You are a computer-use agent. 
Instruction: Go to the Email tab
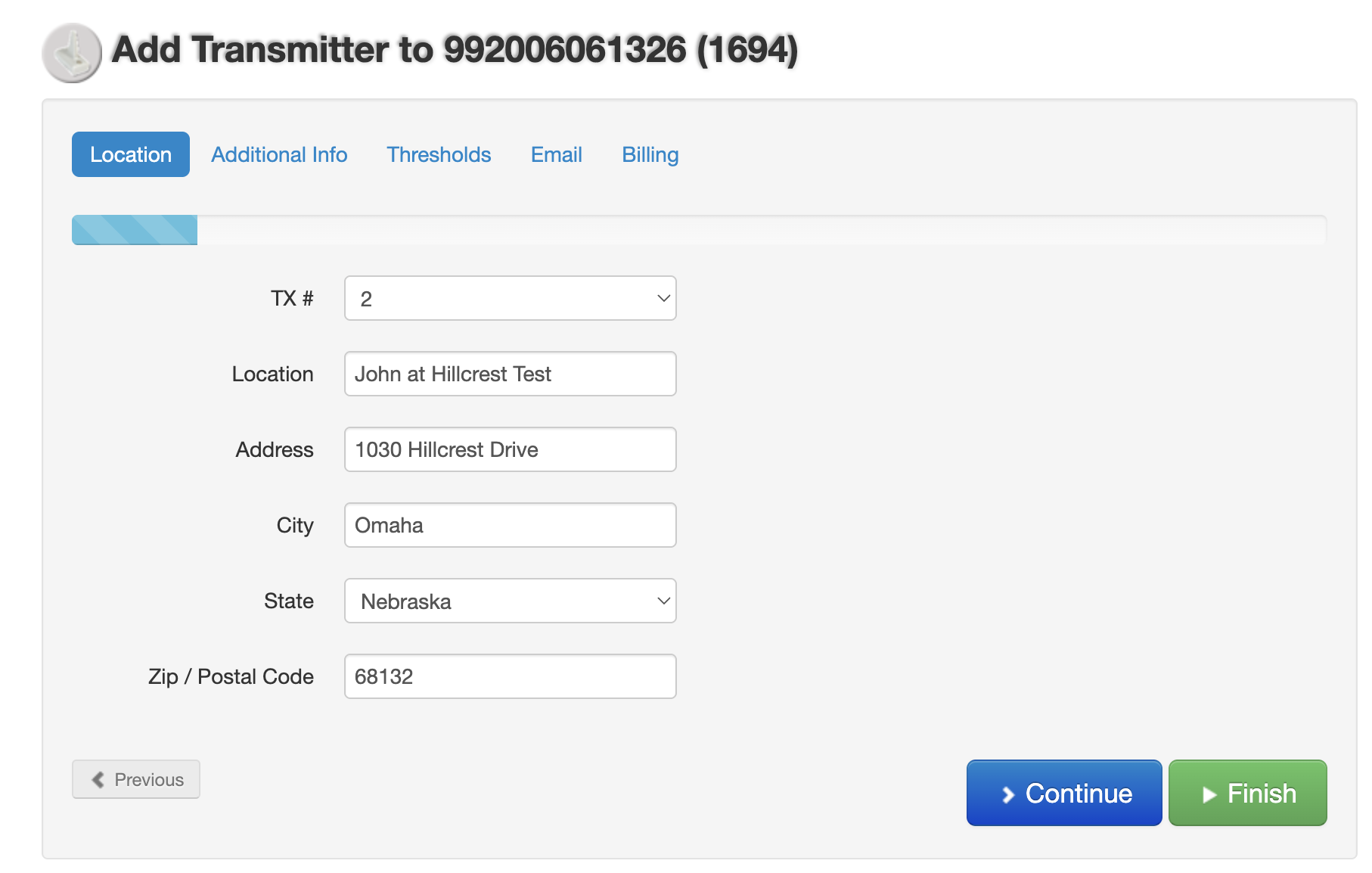(556, 154)
